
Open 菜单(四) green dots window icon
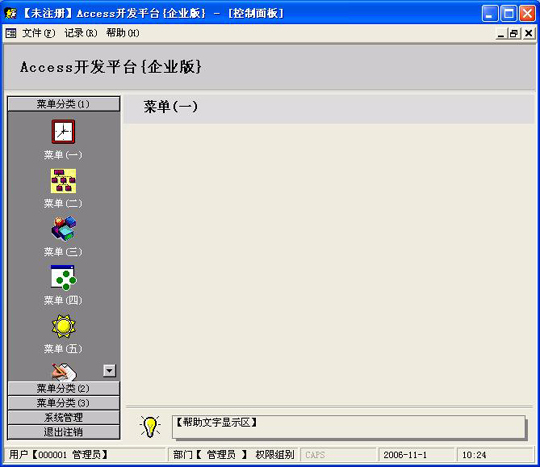pyautogui.click(x=63, y=278)
